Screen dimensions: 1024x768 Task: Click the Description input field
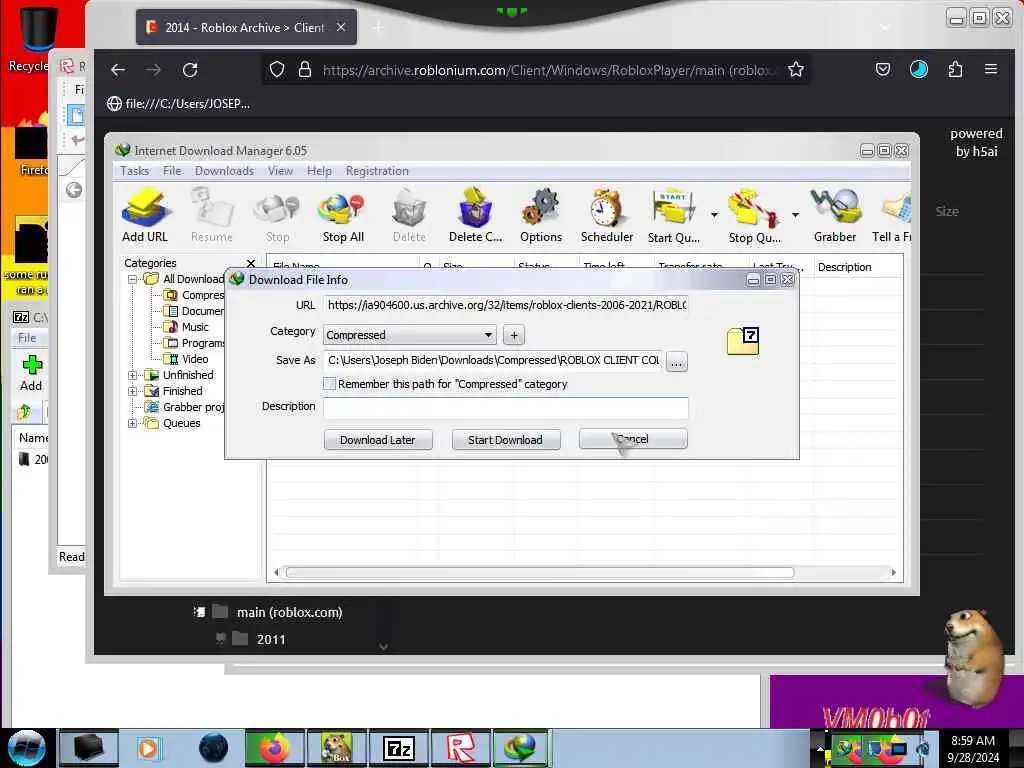505,408
